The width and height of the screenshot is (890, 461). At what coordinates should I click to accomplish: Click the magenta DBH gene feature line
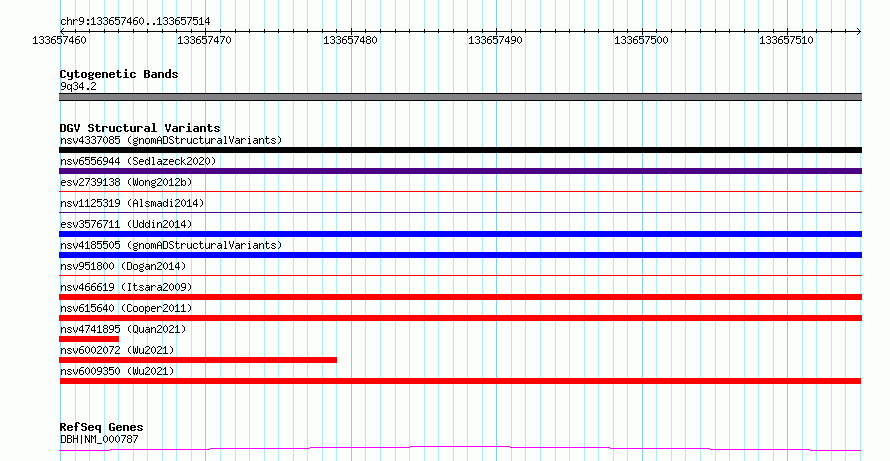pos(460,449)
